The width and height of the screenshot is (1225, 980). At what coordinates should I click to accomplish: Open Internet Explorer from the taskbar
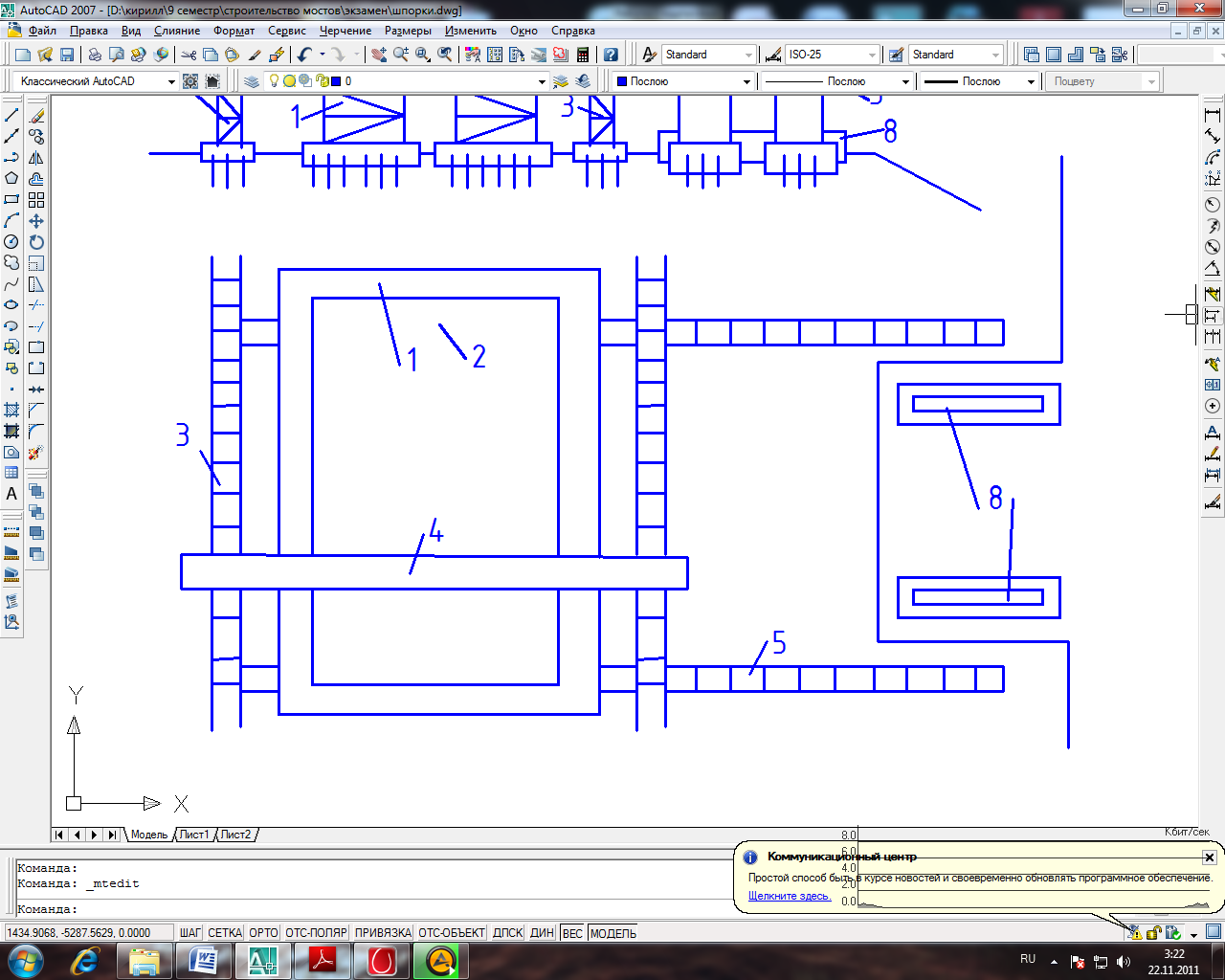point(85,961)
